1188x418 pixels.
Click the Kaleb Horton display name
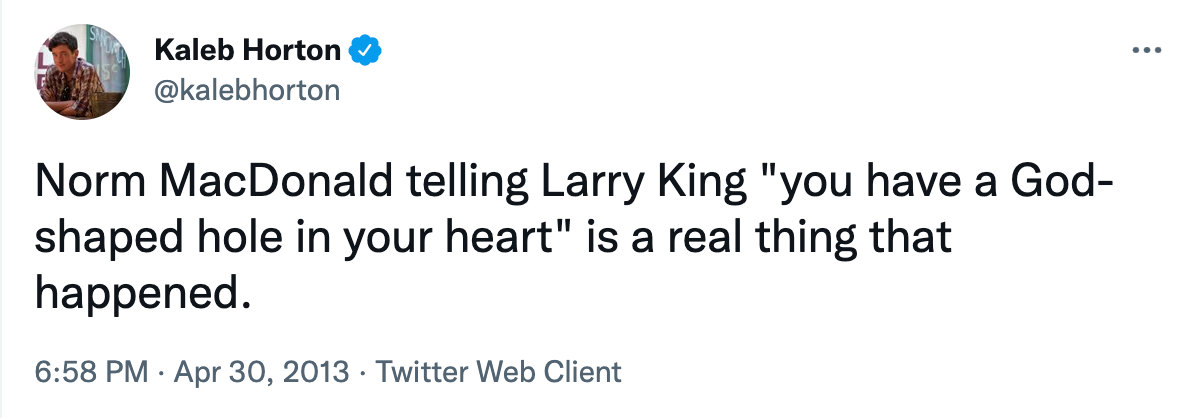(x=249, y=49)
